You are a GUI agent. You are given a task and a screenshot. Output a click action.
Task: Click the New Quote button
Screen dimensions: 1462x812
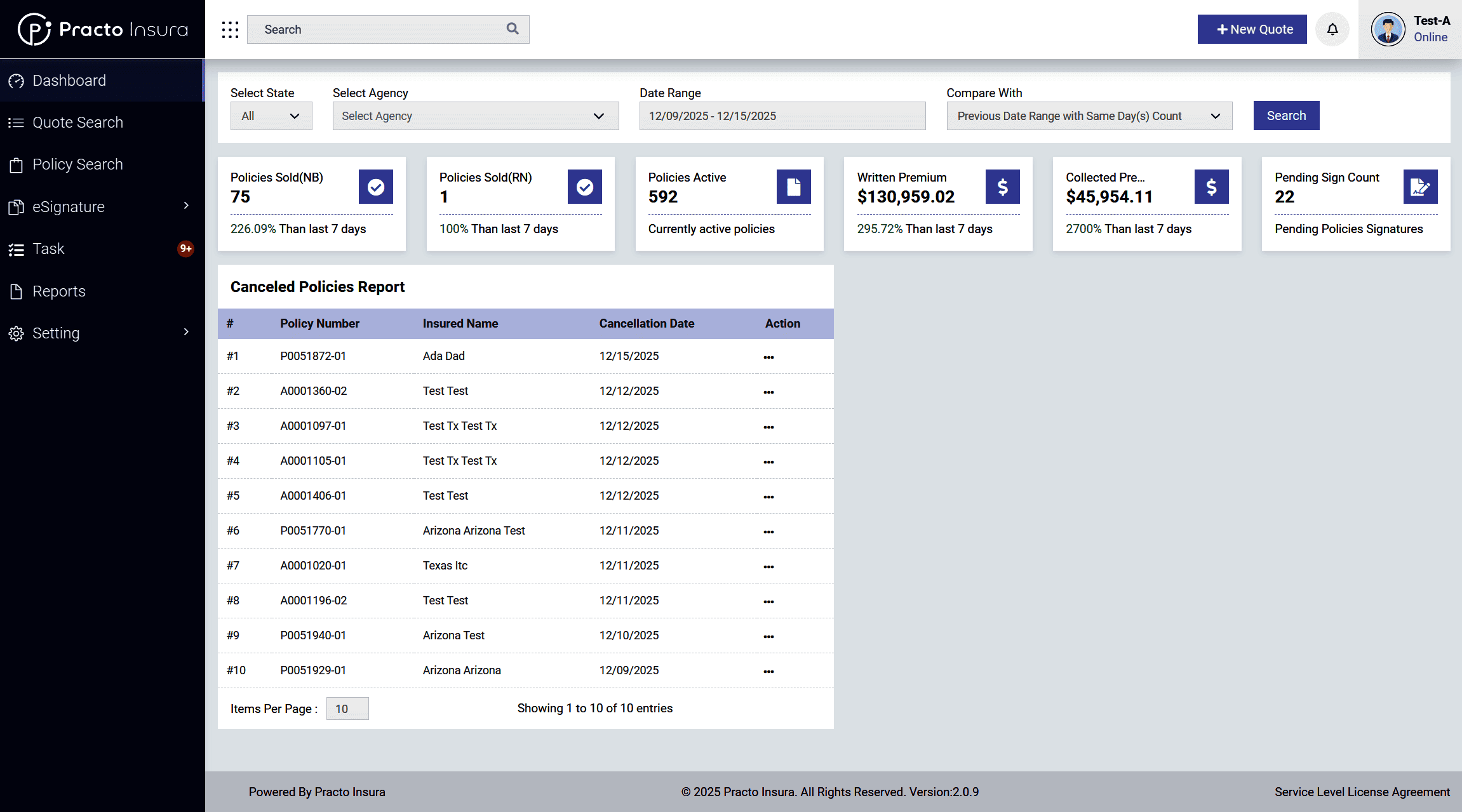pyautogui.click(x=1252, y=29)
